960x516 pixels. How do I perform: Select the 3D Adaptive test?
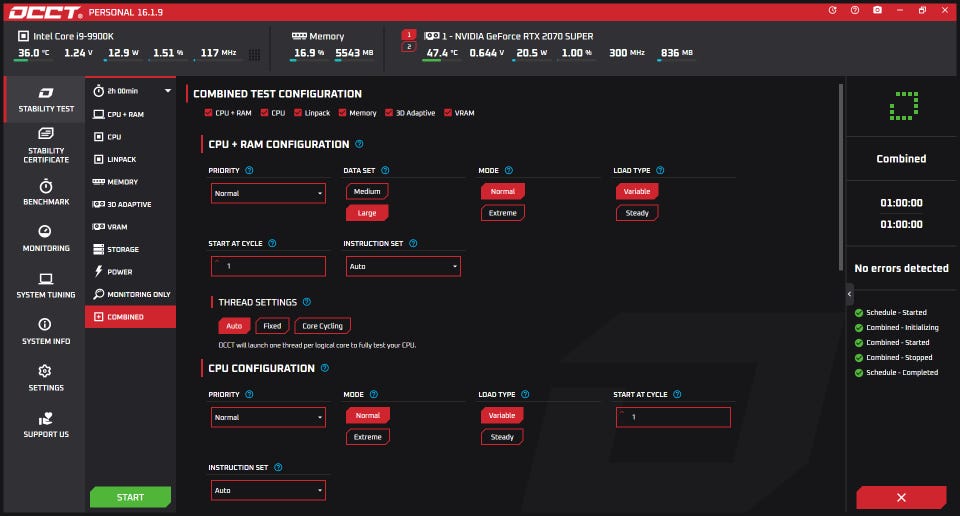pos(130,204)
